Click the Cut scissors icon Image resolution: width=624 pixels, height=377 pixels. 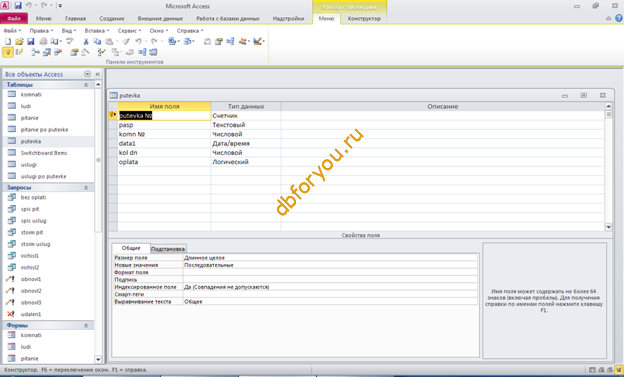pos(86,41)
